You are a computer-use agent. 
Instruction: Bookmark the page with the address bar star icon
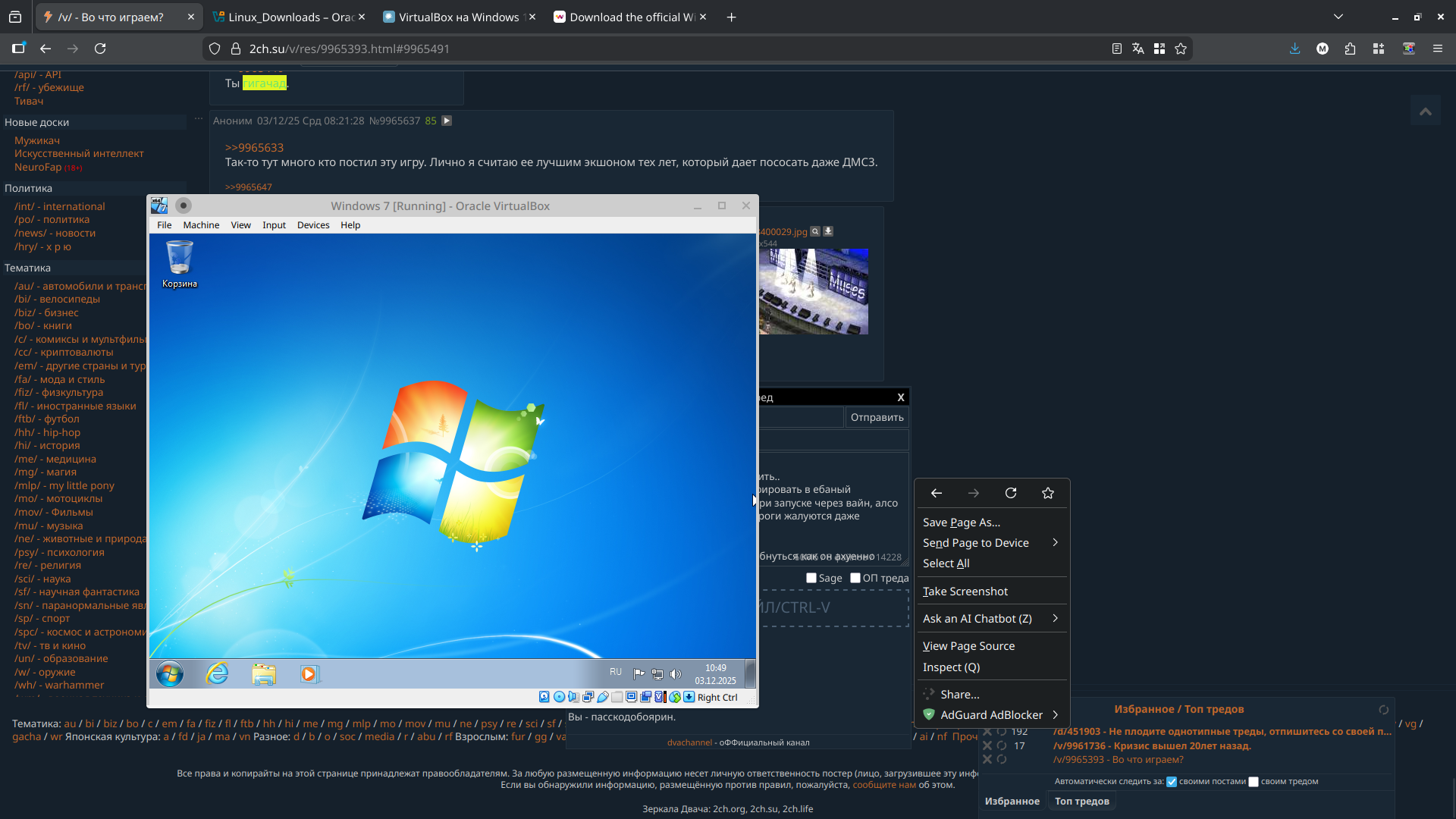point(1181,49)
